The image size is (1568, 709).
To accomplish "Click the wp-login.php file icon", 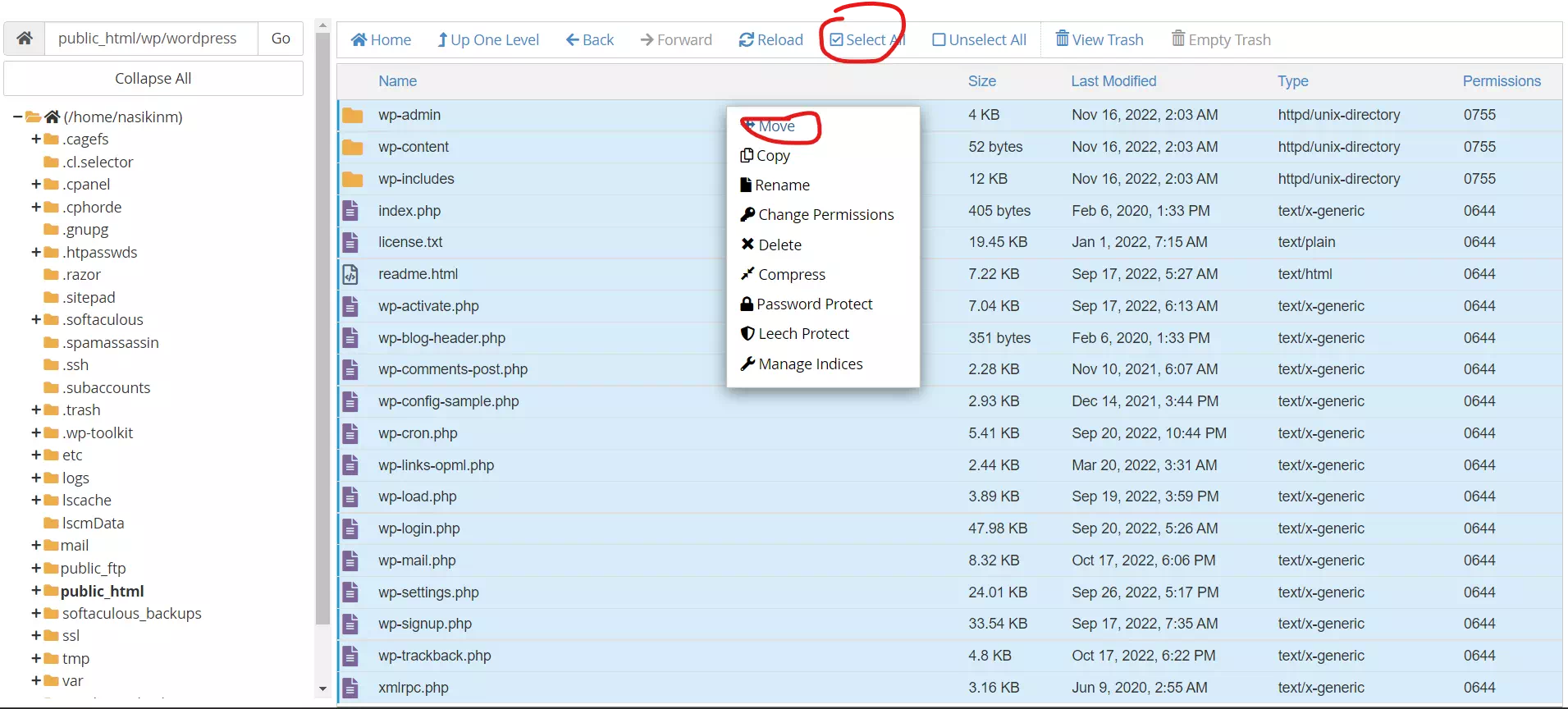I will (x=350, y=528).
